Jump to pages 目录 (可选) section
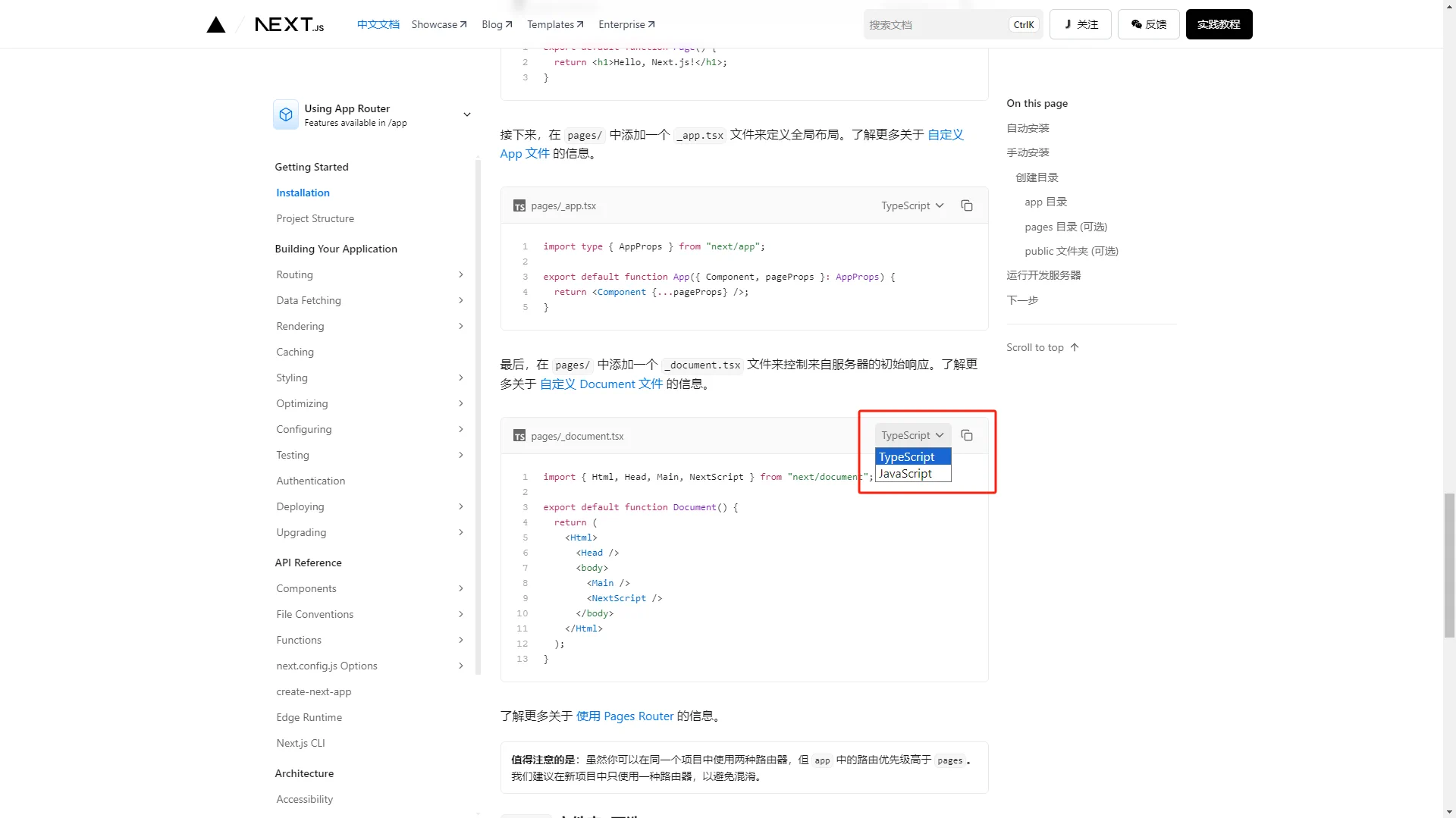The height and width of the screenshot is (818, 1456). point(1065,227)
